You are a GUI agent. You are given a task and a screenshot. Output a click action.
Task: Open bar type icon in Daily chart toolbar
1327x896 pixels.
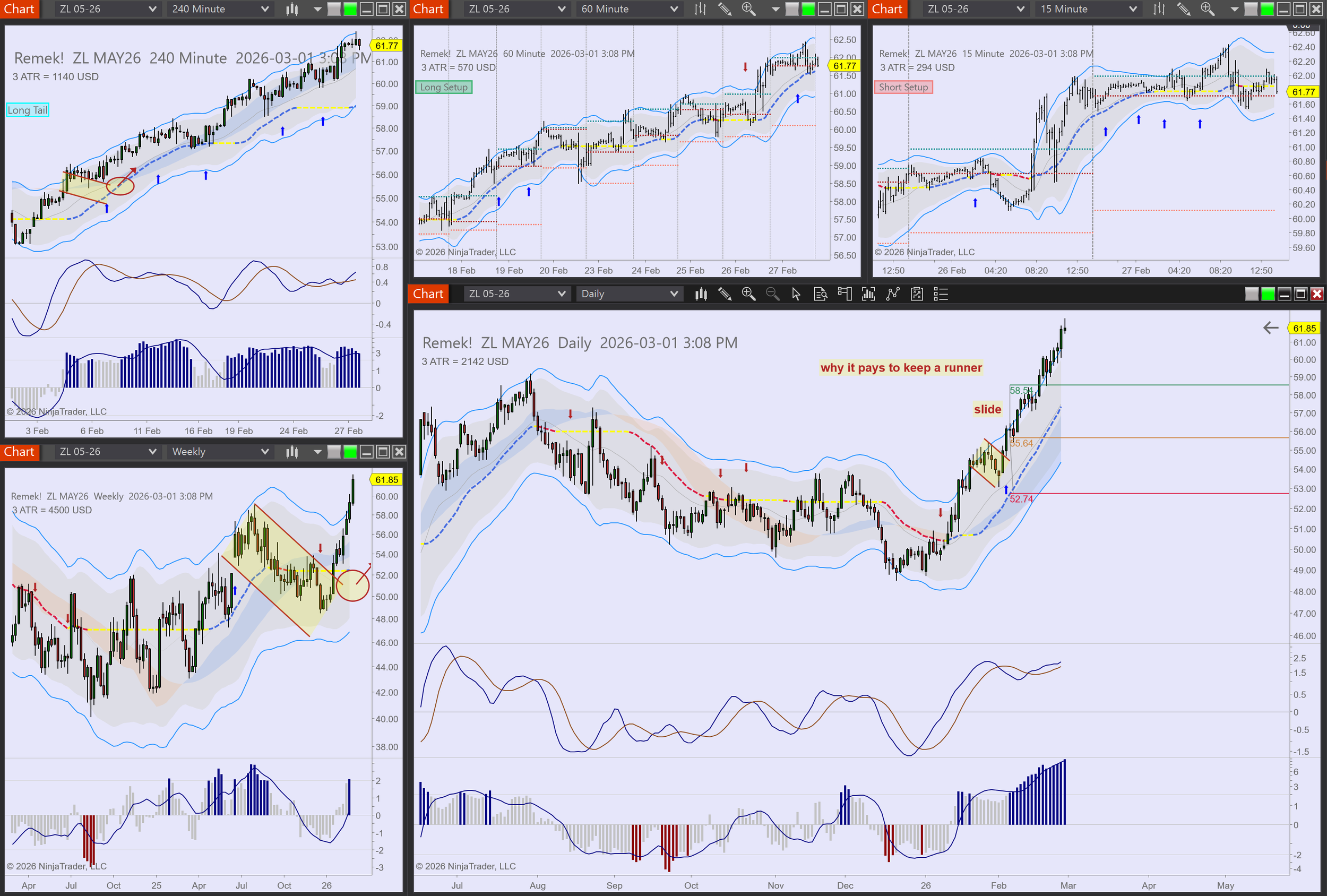click(x=701, y=294)
